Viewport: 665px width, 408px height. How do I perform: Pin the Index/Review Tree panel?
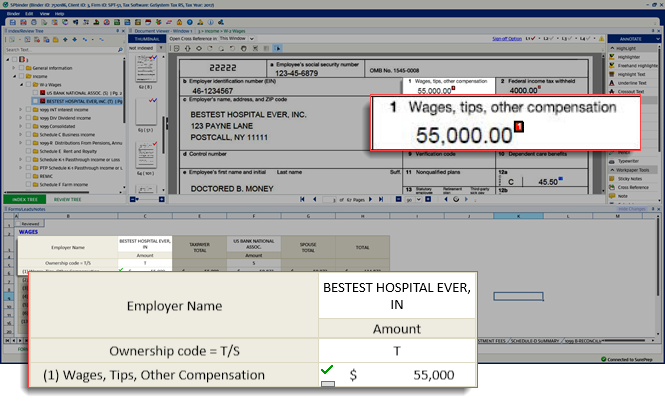[x=117, y=31]
